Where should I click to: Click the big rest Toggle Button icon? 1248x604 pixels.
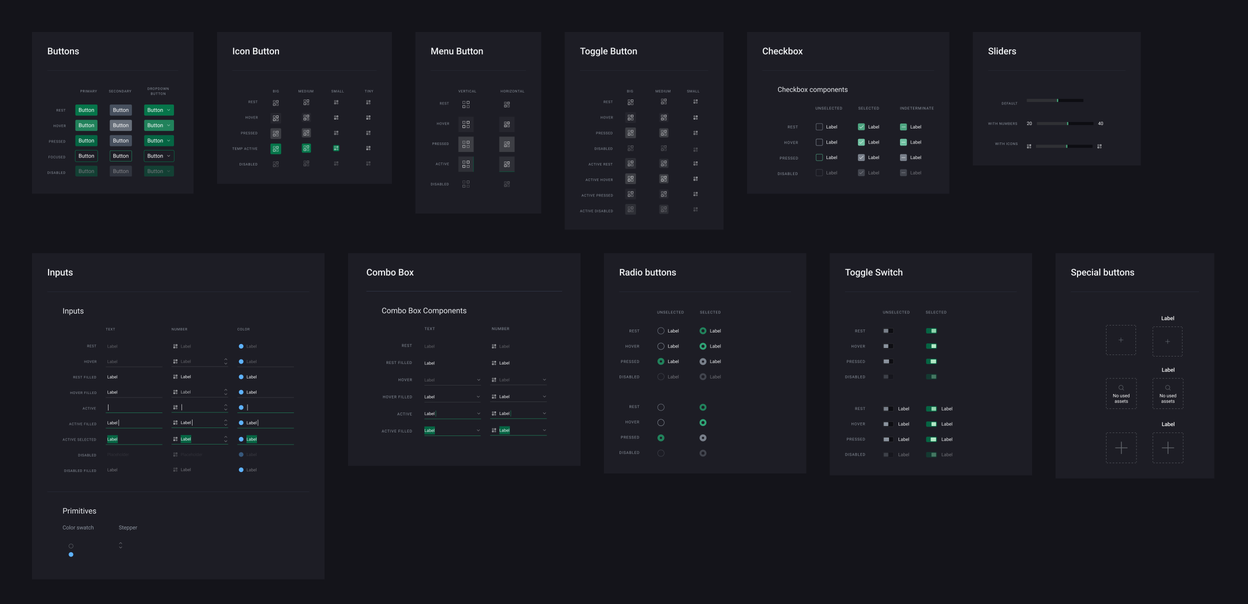[x=630, y=102]
